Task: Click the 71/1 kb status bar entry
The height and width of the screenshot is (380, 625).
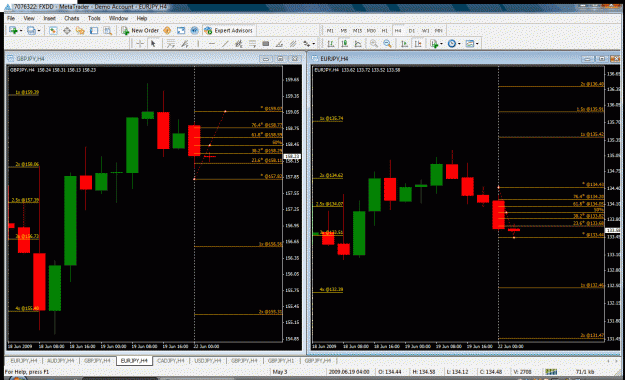Action: pos(585,372)
